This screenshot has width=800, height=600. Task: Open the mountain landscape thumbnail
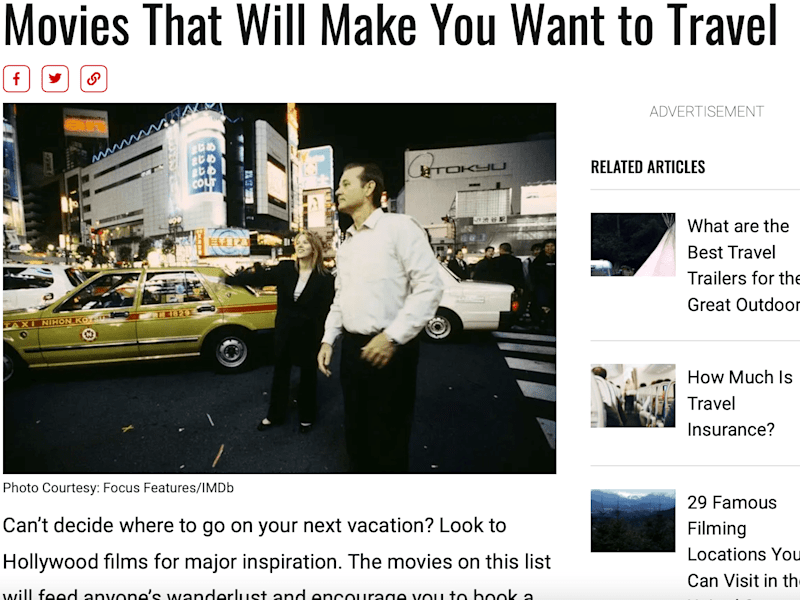[x=633, y=521]
